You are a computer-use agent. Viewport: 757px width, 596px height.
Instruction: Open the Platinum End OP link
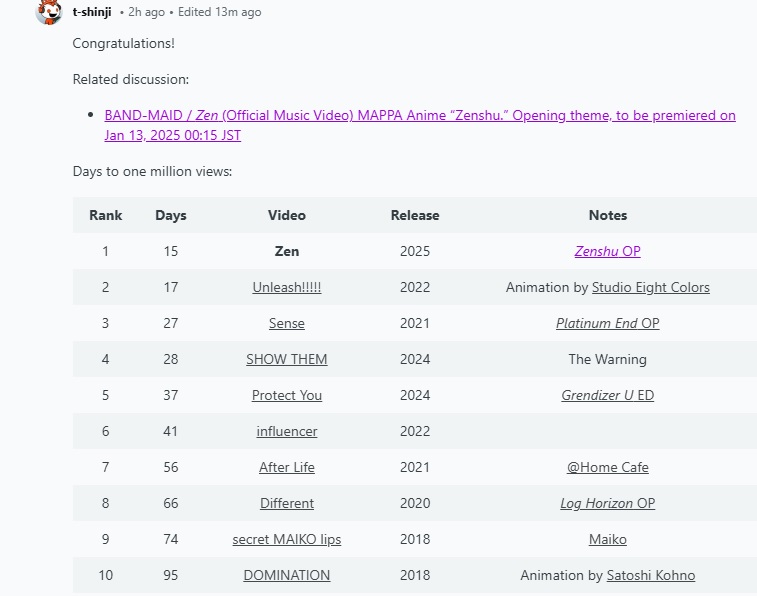click(x=607, y=323)
